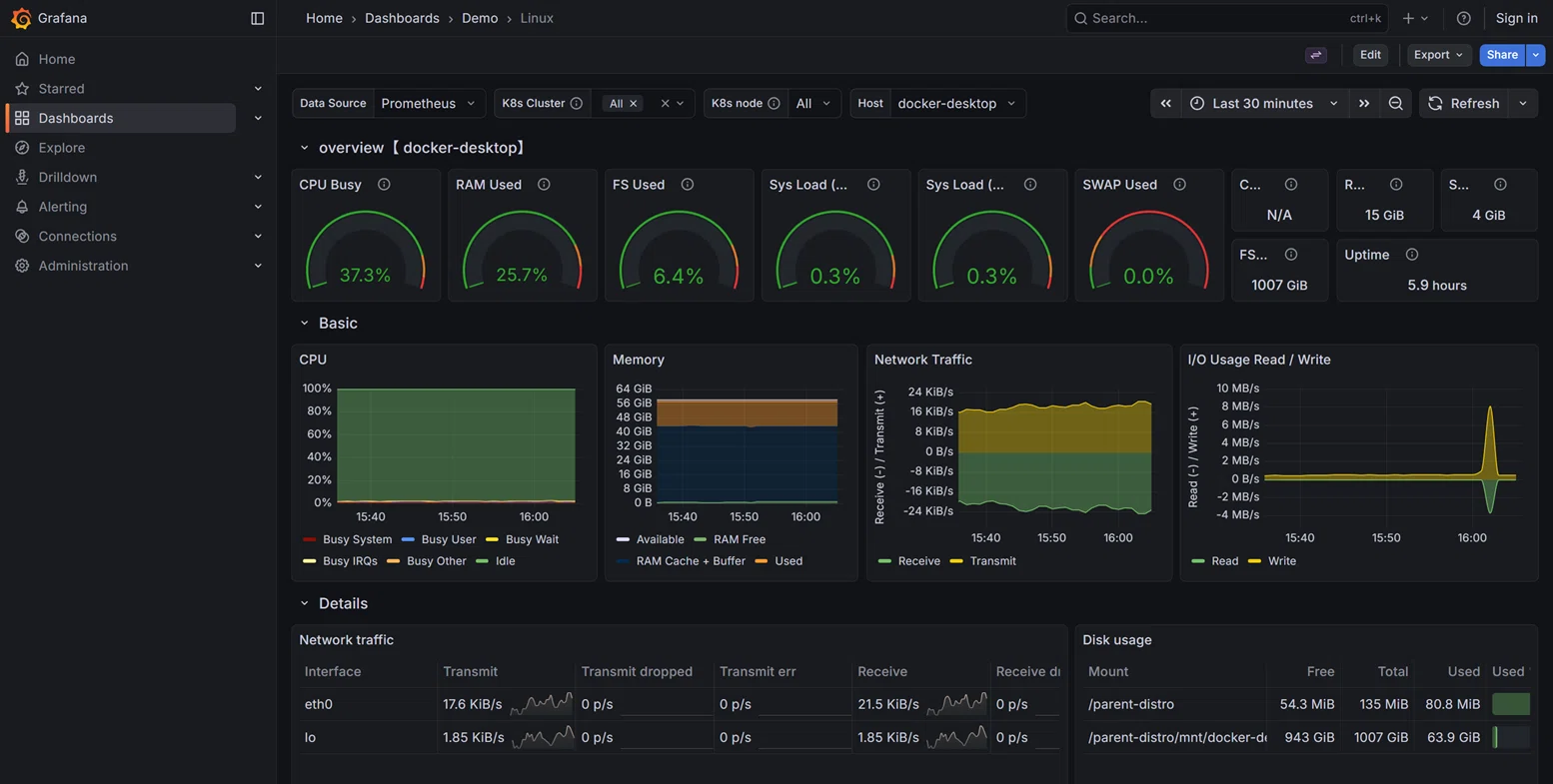Image resolution: width=1553 pixels, height=784 pixels.
Task: Click info icon next to Uptime
Action: [1412, 255]
